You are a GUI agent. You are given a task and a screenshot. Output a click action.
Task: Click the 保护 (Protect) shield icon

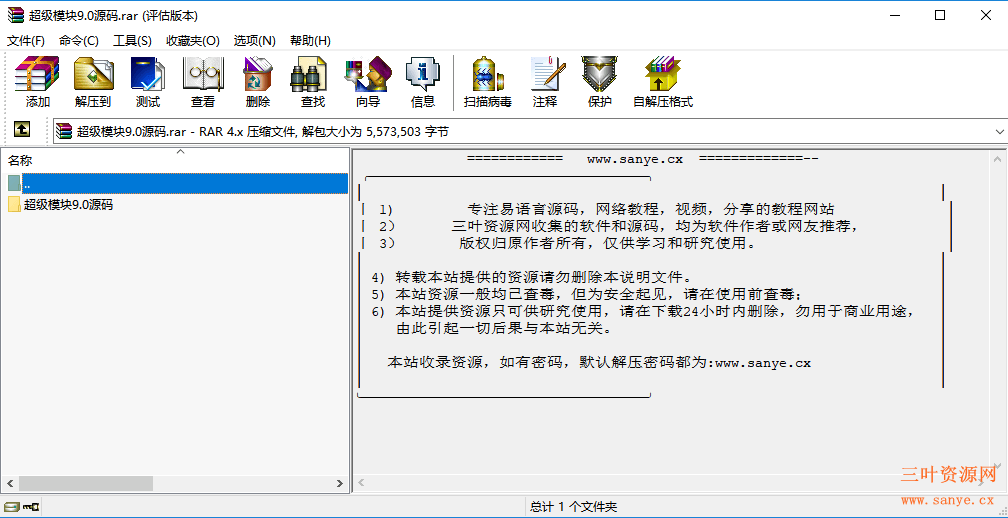click(x=599, y=82)
